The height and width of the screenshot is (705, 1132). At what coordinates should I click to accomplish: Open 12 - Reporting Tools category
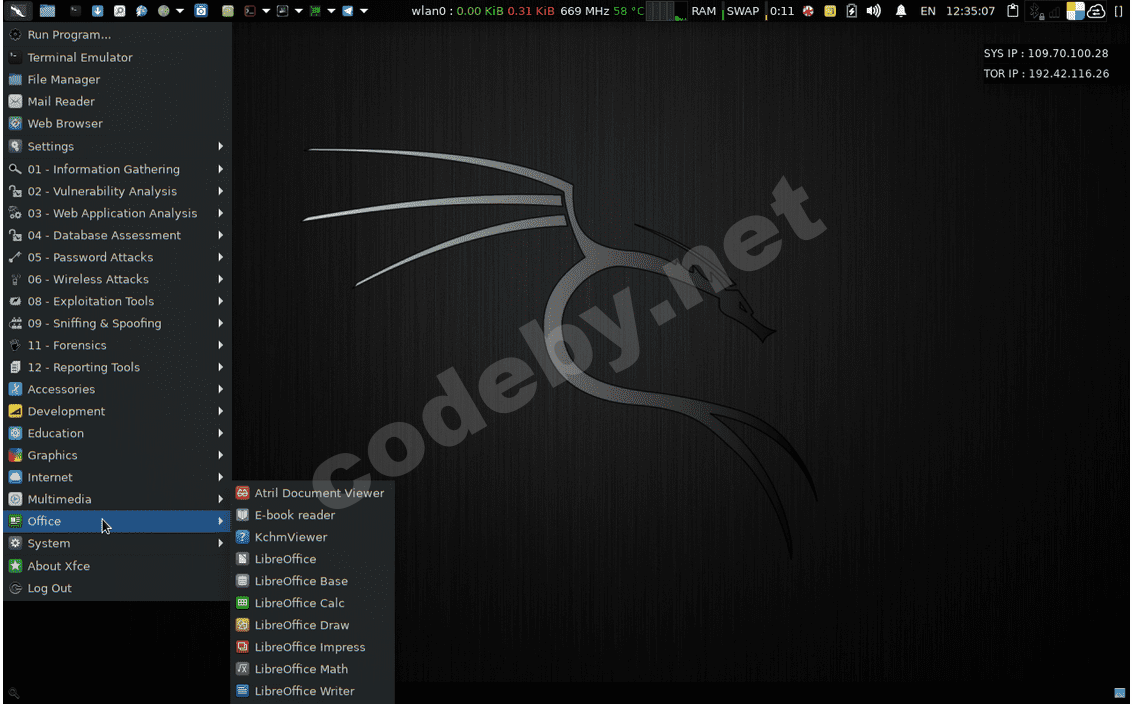[116, 367]
